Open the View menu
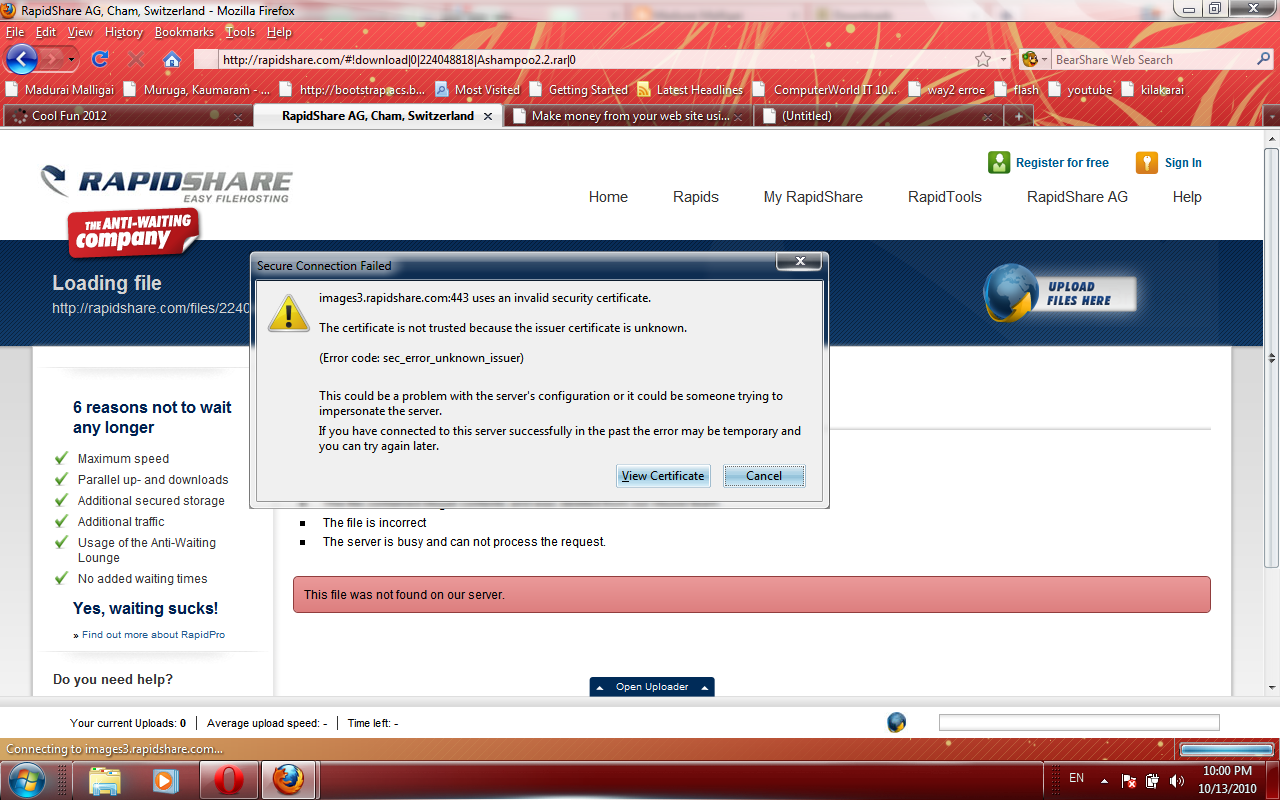This screenshot has height=800, width=1280. (x=80, y=32)
